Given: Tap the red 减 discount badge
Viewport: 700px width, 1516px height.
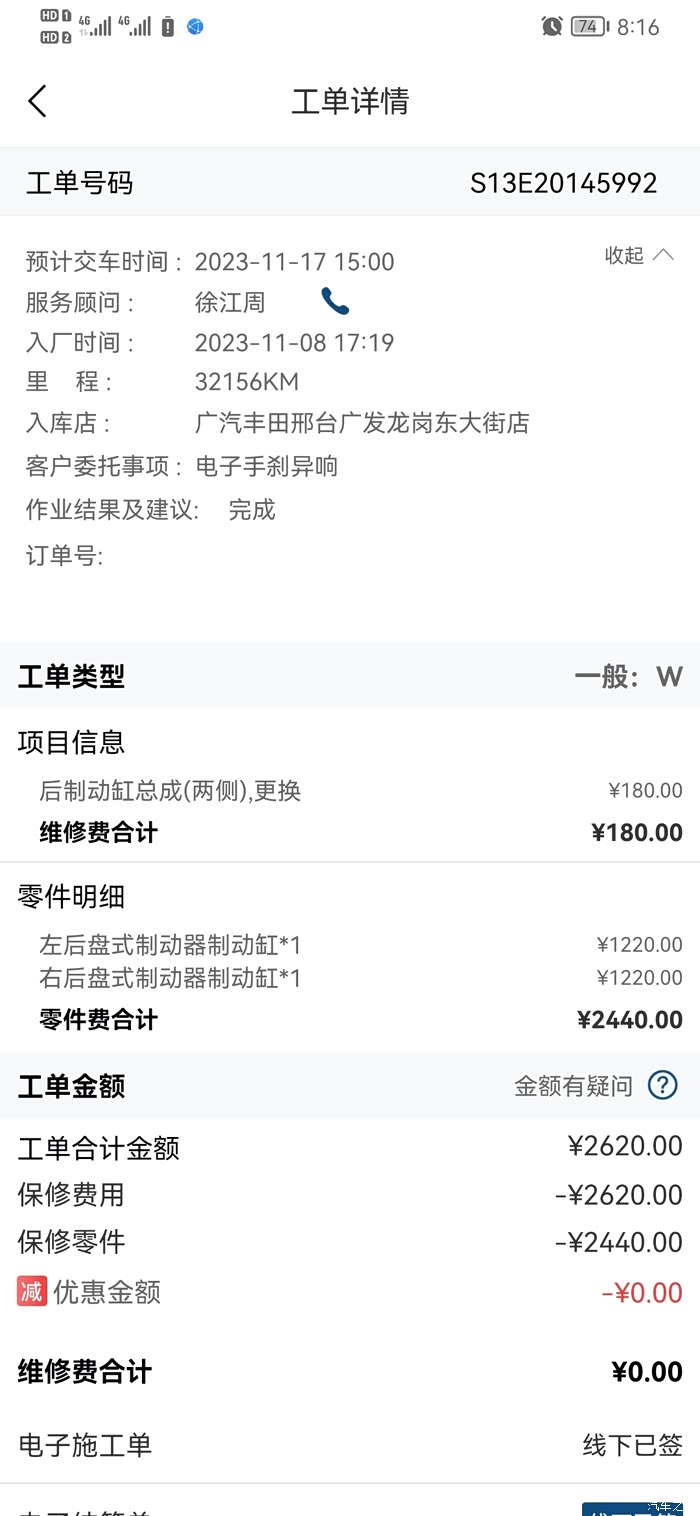Looking at the screenshot, I should [32, 1291].
